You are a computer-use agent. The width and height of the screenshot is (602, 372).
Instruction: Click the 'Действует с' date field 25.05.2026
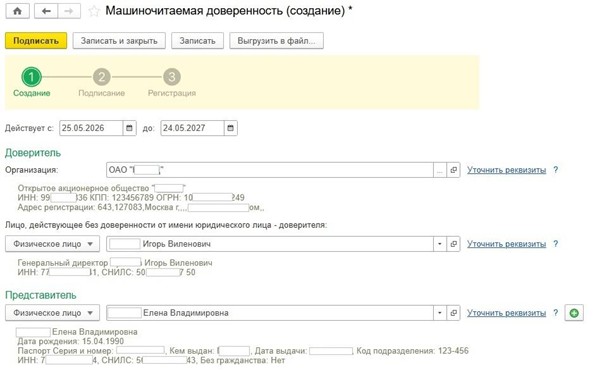(91, 128)
